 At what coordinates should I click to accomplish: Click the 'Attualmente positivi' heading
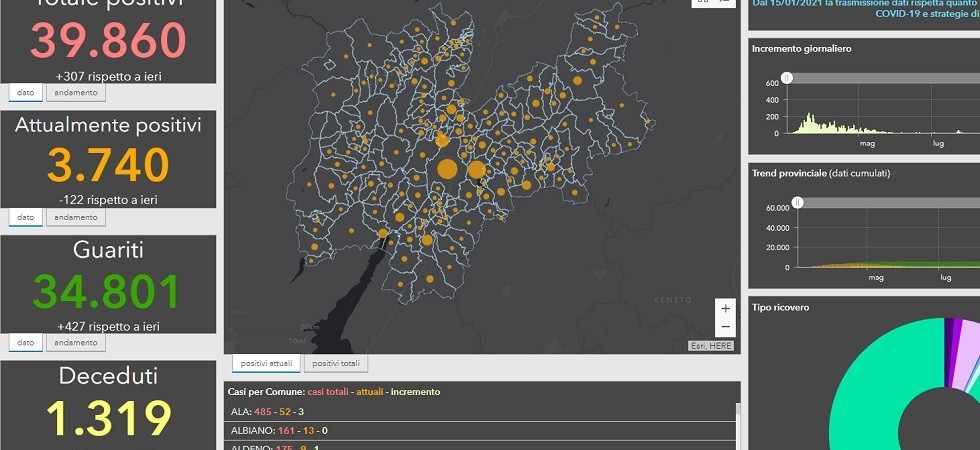(x=108, y=125)
